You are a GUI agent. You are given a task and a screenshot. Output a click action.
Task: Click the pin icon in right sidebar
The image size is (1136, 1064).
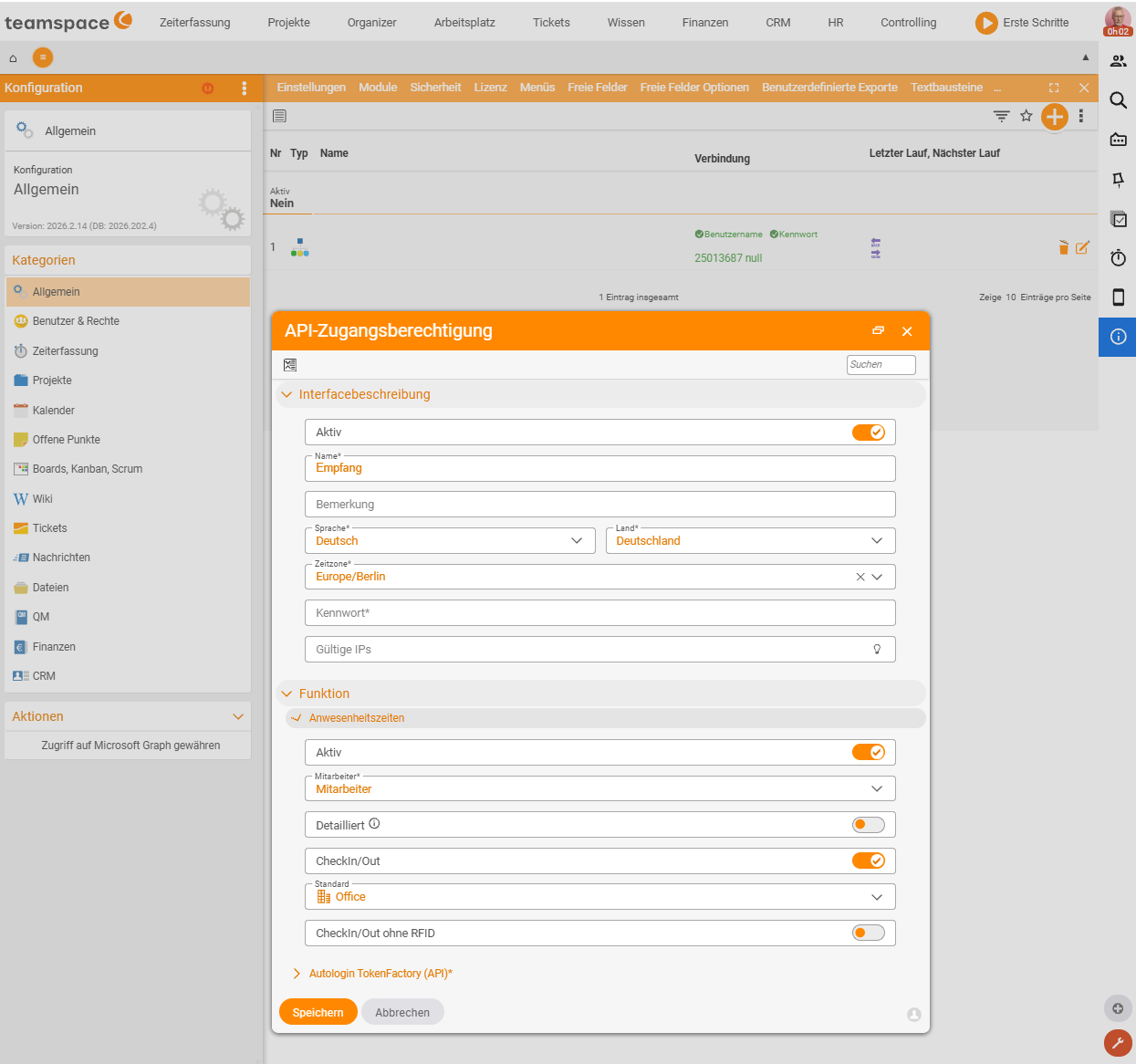coord(1118,180)
